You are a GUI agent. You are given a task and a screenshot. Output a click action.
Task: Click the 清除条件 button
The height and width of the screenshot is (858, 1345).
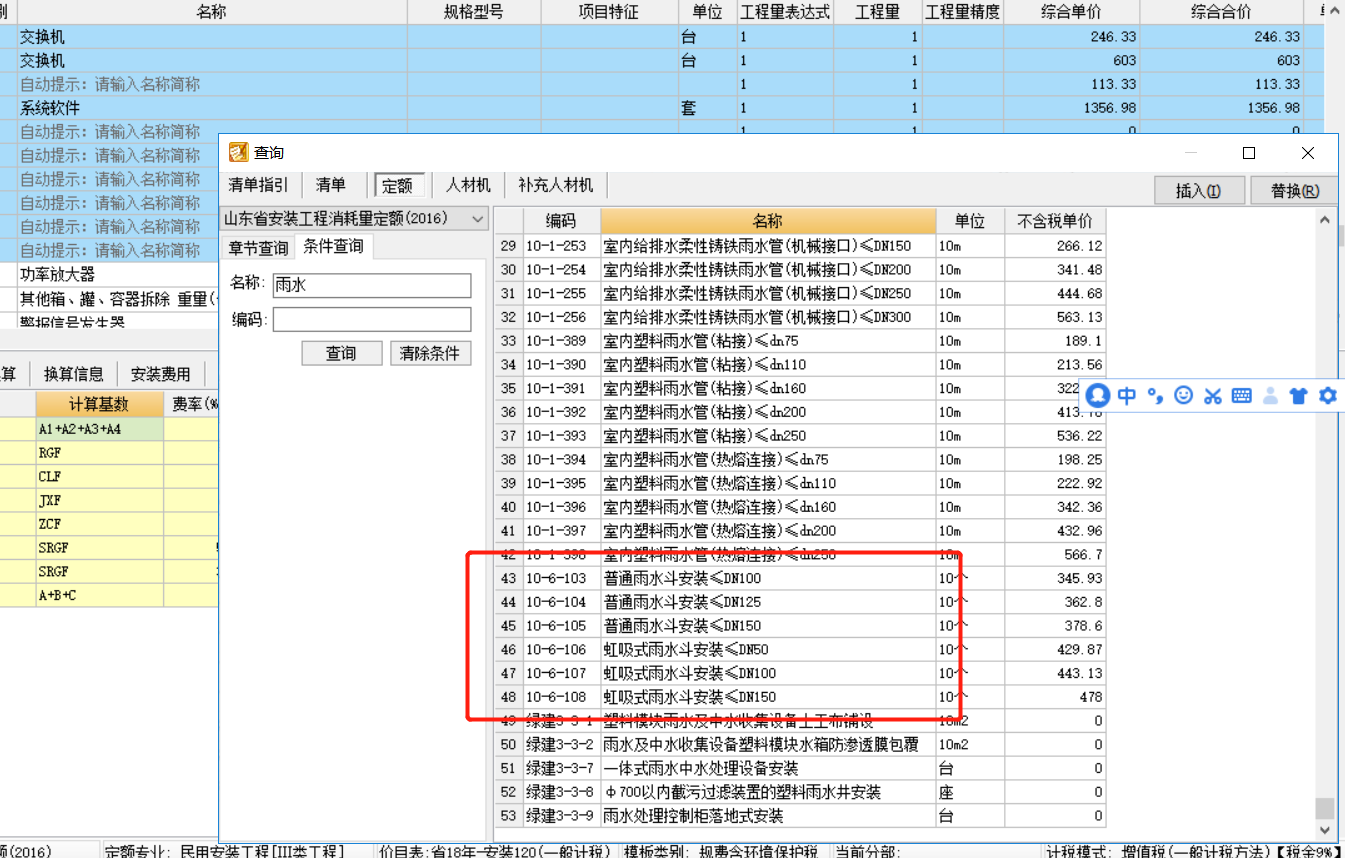click(430, 353)
